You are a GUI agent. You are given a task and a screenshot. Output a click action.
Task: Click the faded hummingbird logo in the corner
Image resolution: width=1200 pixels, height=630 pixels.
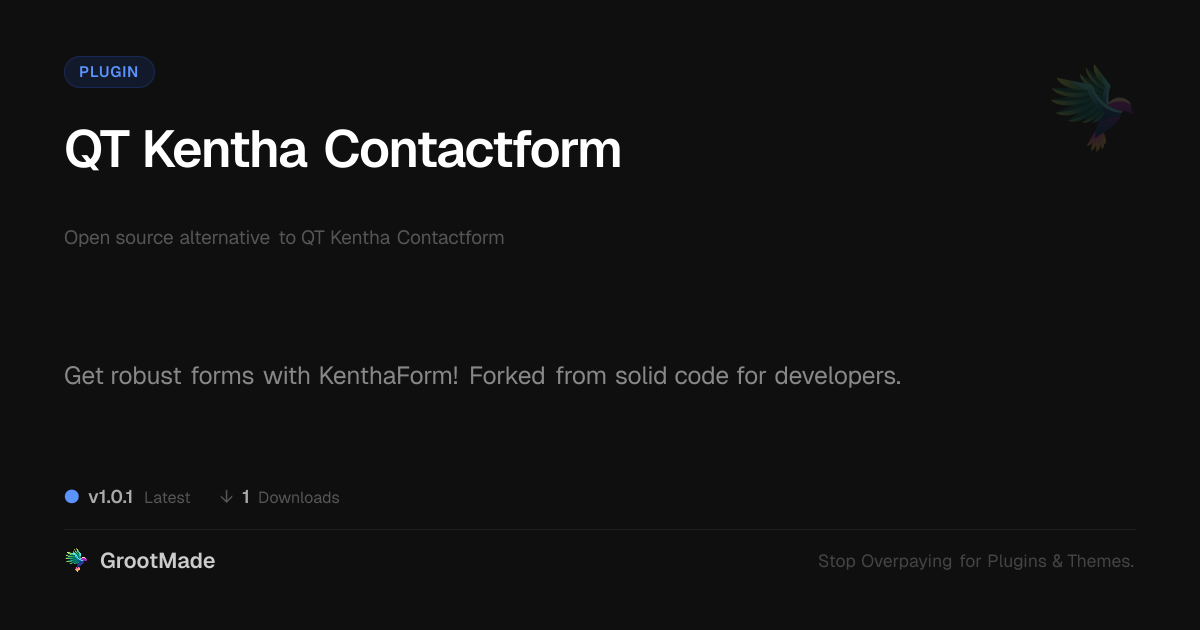tap(1092, 107)
